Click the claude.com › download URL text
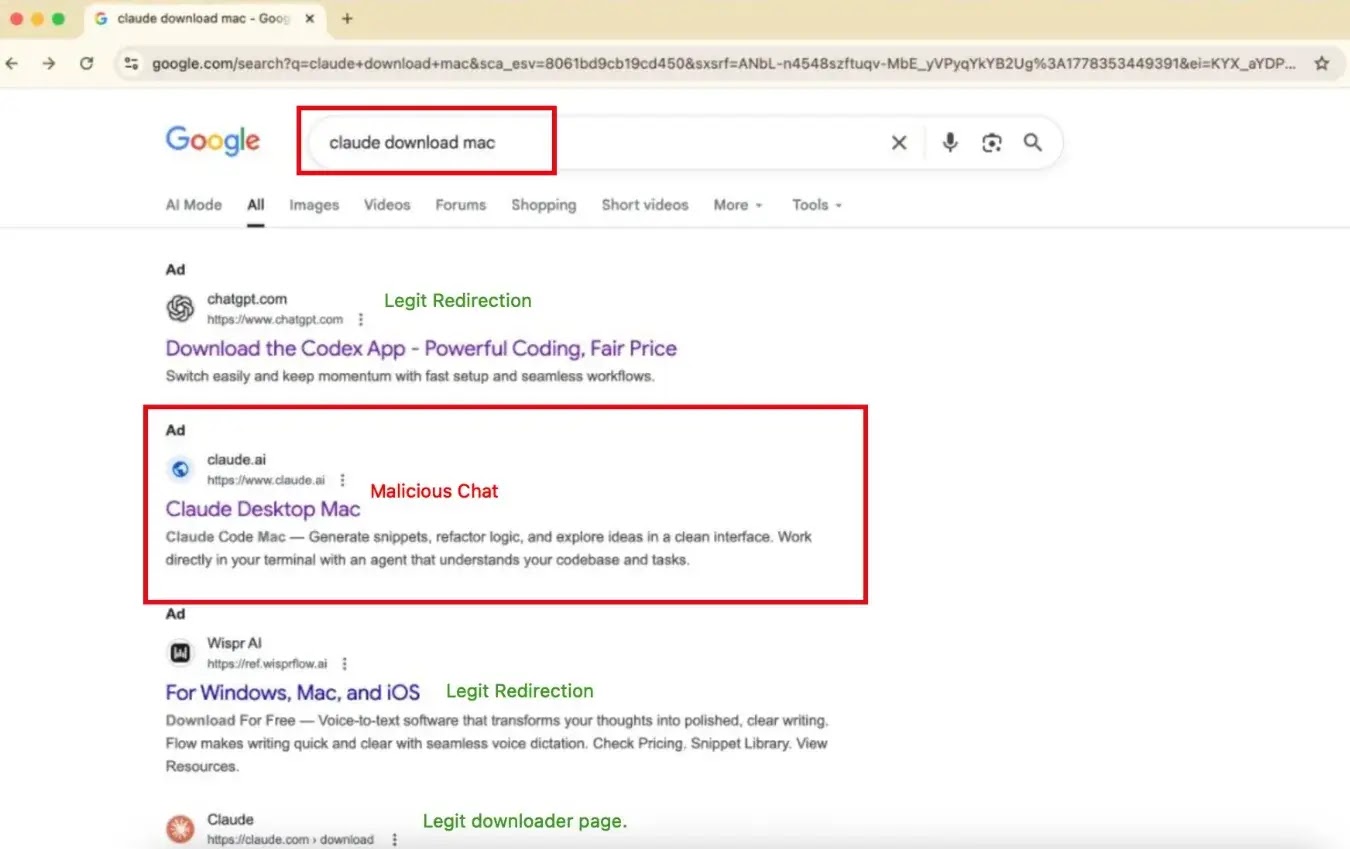This screenshot has height=849, width=1350. [x=290, y=840]
